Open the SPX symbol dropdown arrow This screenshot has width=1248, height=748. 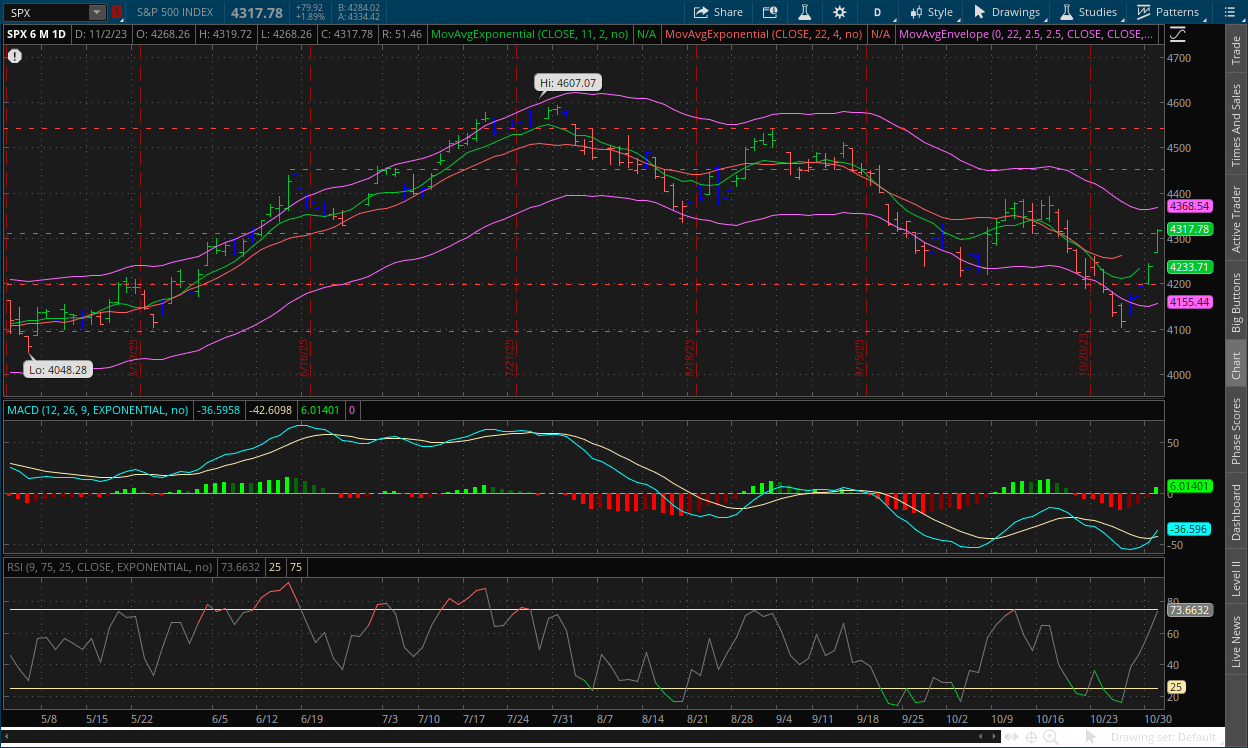[x=96, y=12]
